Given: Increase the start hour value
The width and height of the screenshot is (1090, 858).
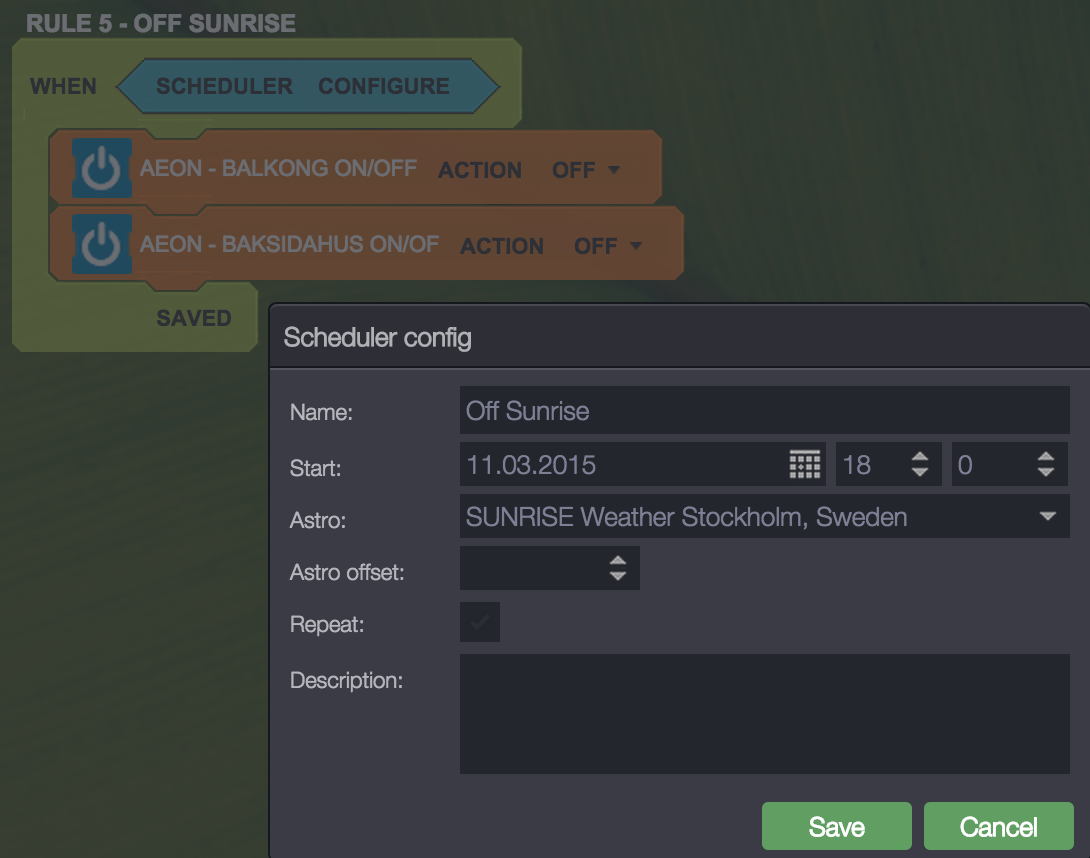Looking at the screenshot, I should (x=920, y=458).
